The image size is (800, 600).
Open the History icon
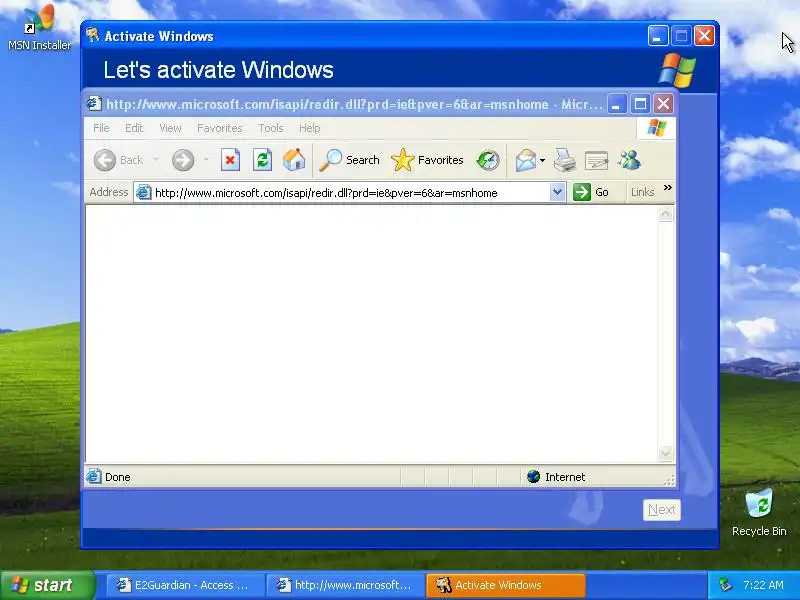(x=488, y=160)
